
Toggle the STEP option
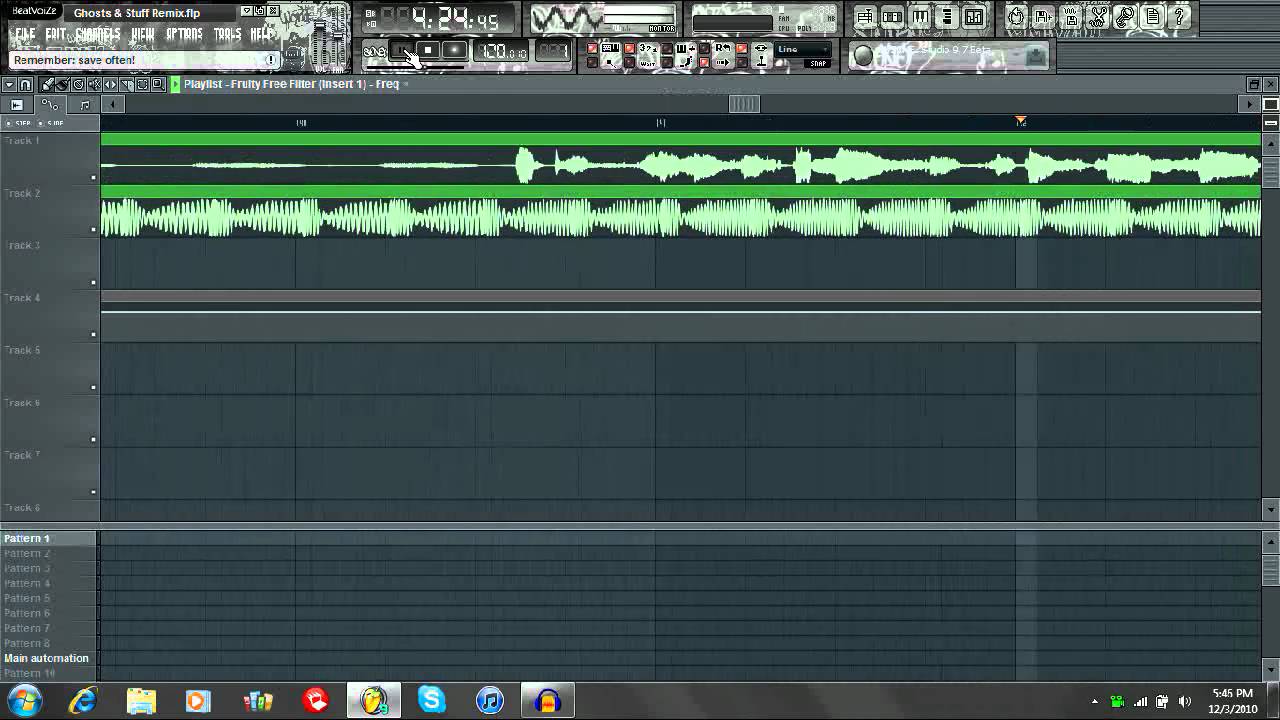(17, 124)
